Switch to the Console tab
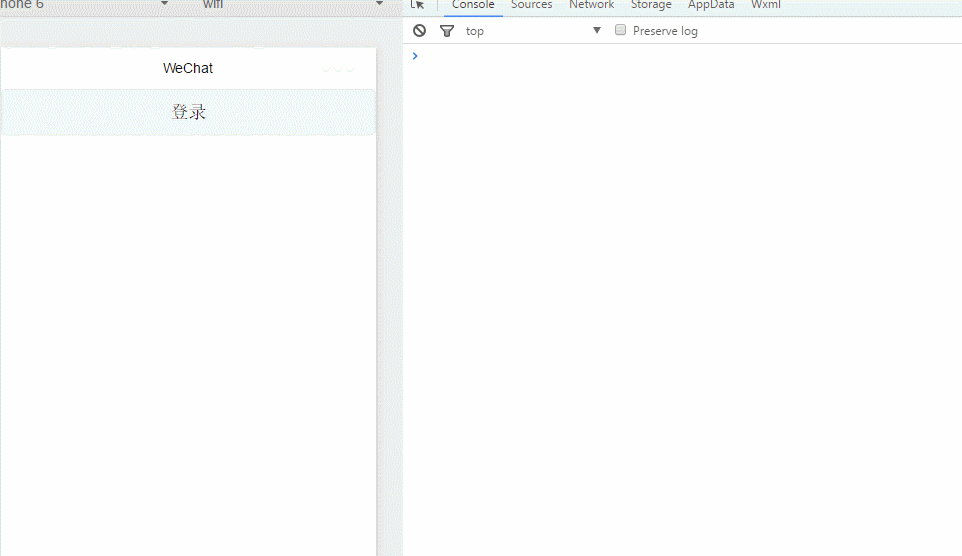This screenshot has width=962, height=556. pyautogui.click(x=473, y=5)
